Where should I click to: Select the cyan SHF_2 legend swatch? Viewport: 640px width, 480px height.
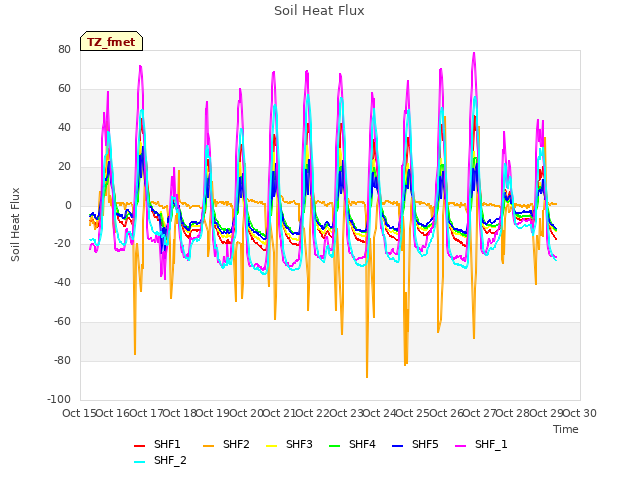click(140, 462)
